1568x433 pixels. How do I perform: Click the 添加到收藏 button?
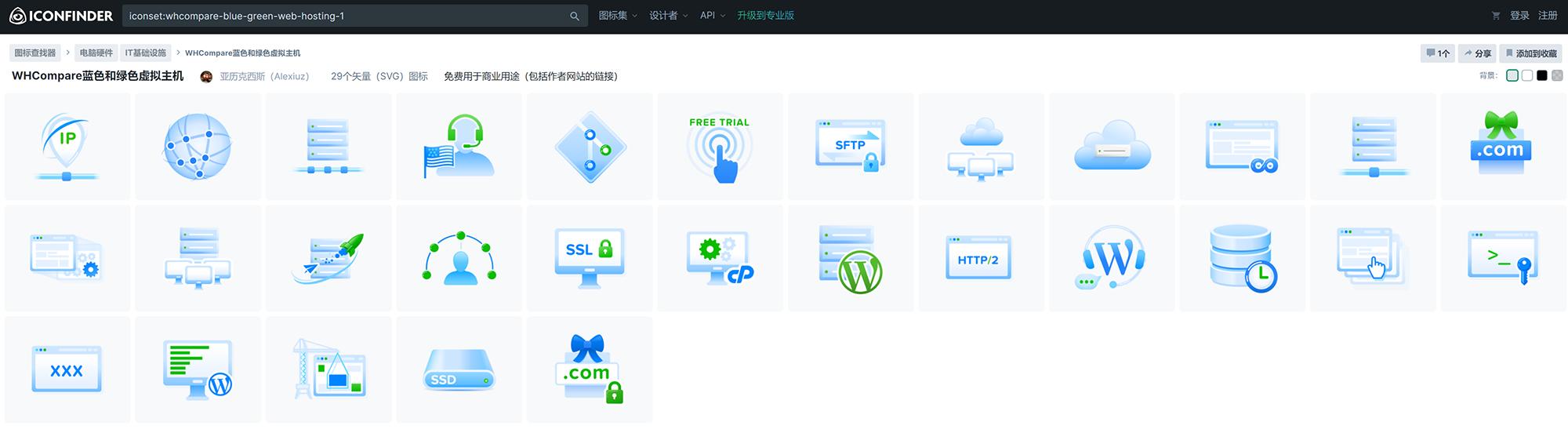[1531, 53]
